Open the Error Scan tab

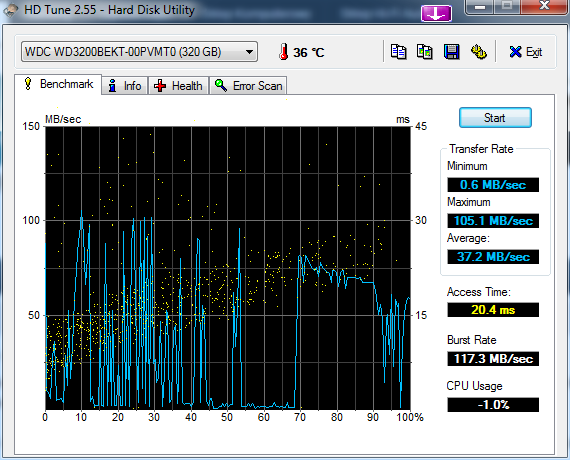(248, 86)
